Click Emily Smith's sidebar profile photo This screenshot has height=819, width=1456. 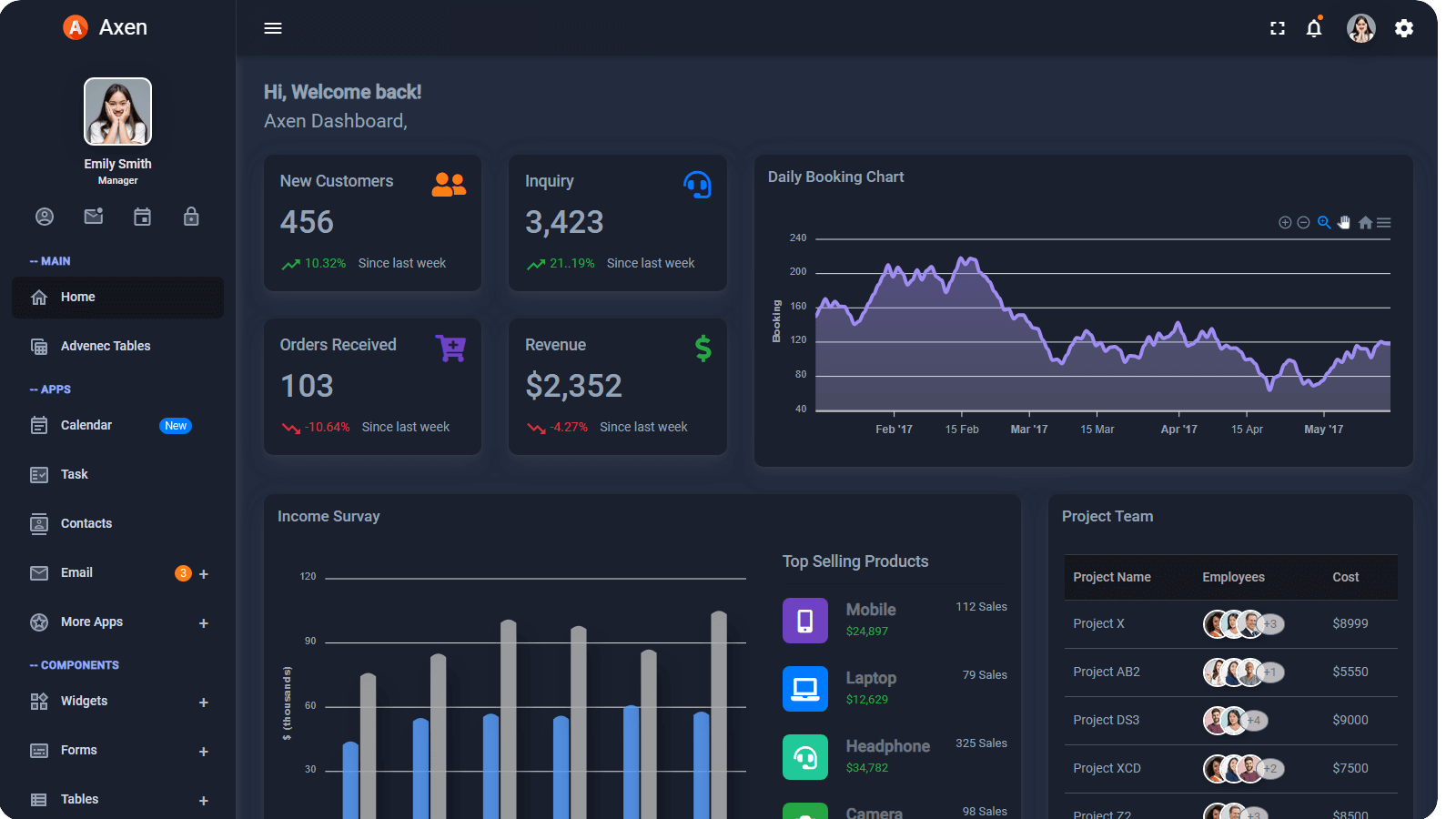(118, 111)
